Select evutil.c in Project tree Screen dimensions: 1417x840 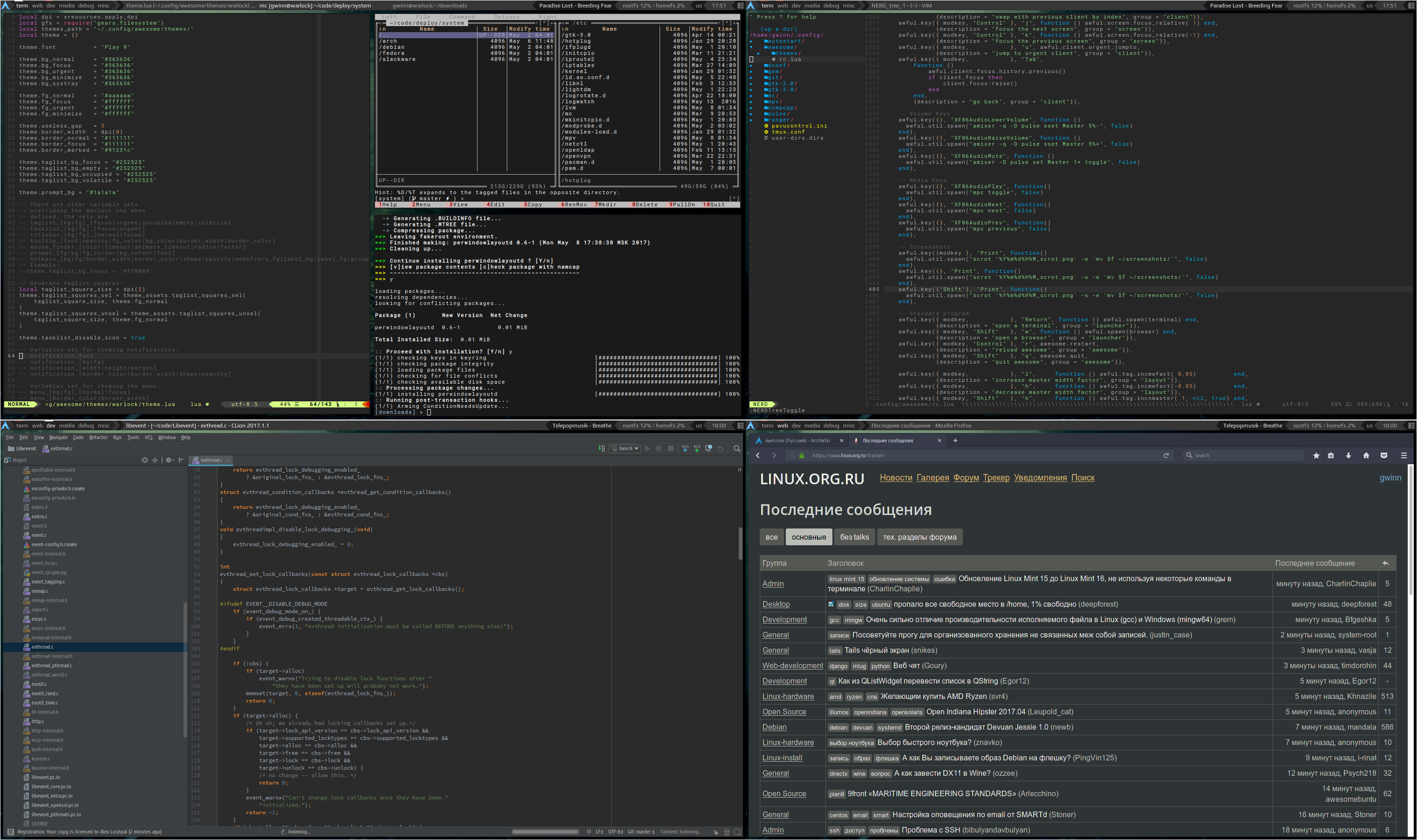39,684
